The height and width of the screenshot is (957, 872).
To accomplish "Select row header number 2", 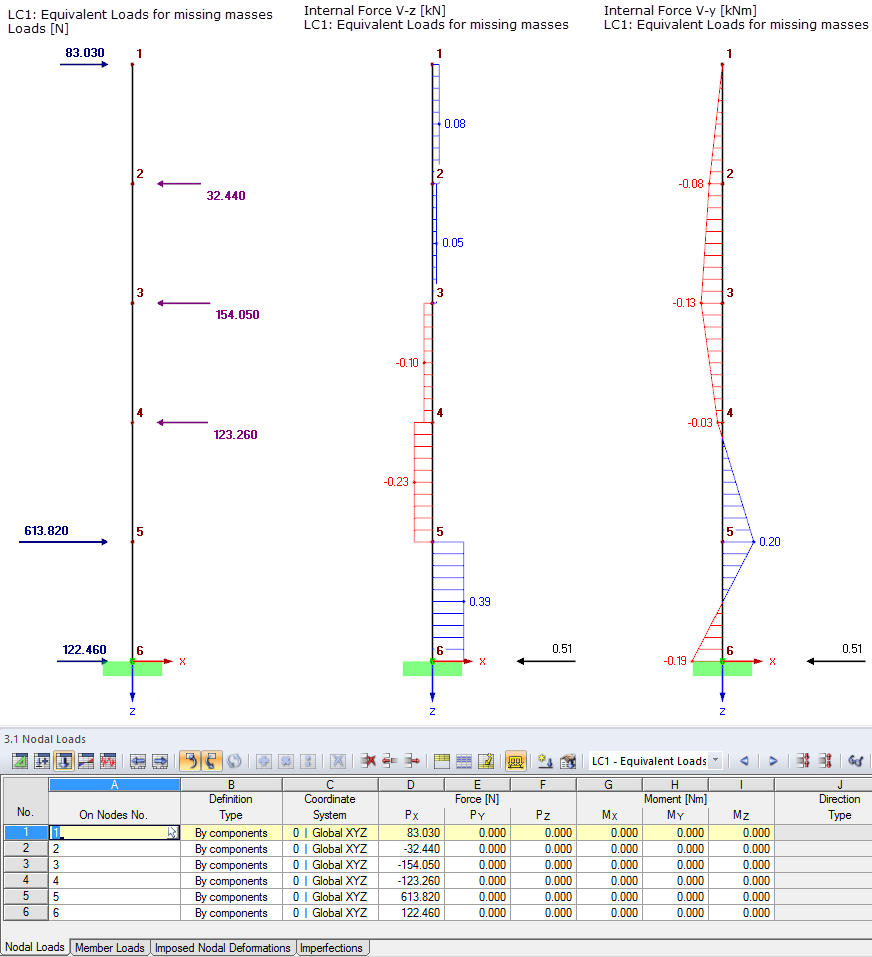I will click(26, 848).
